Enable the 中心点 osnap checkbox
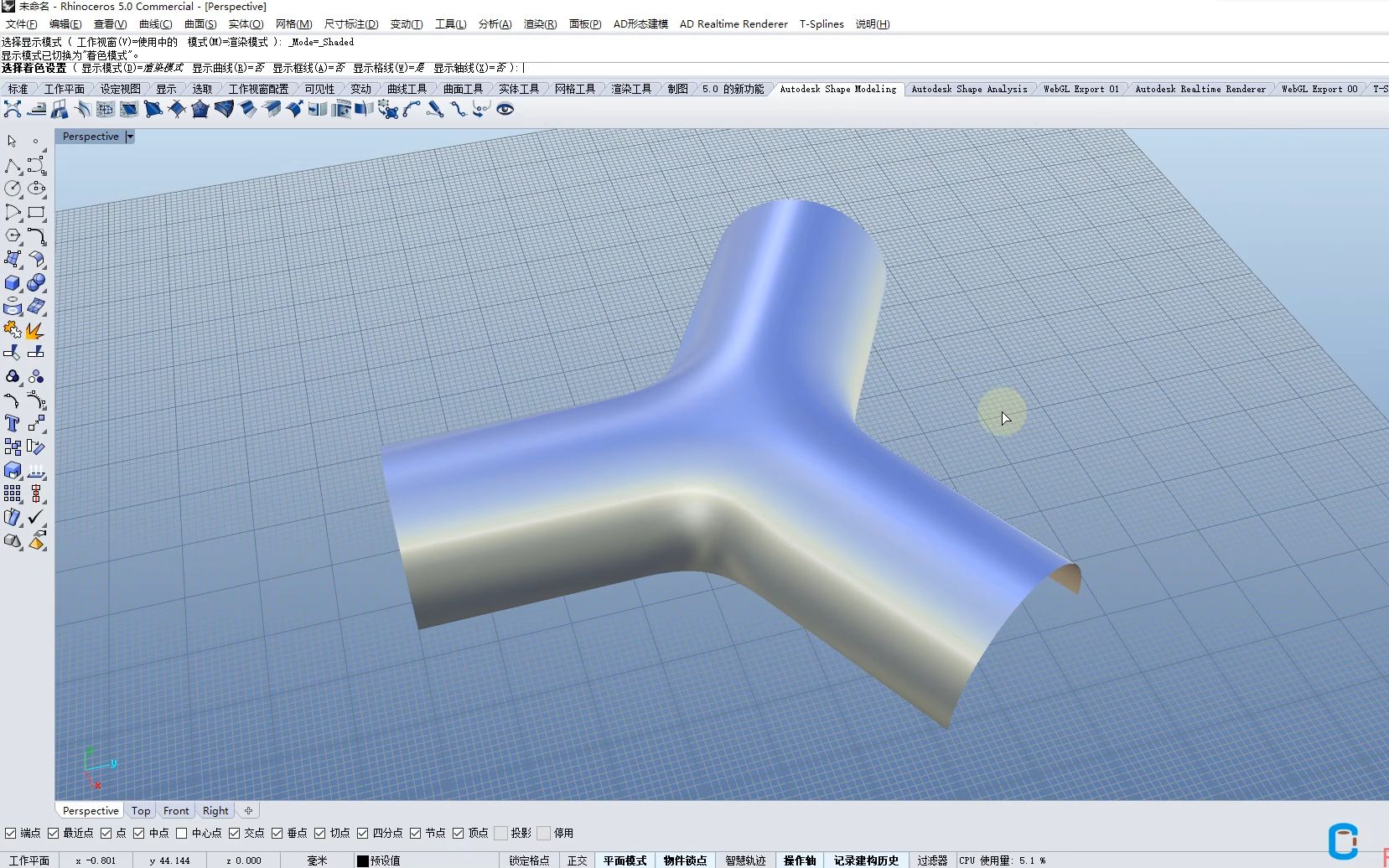The height and width of the screenshot is (868, 1389). [x=182, y=833]
